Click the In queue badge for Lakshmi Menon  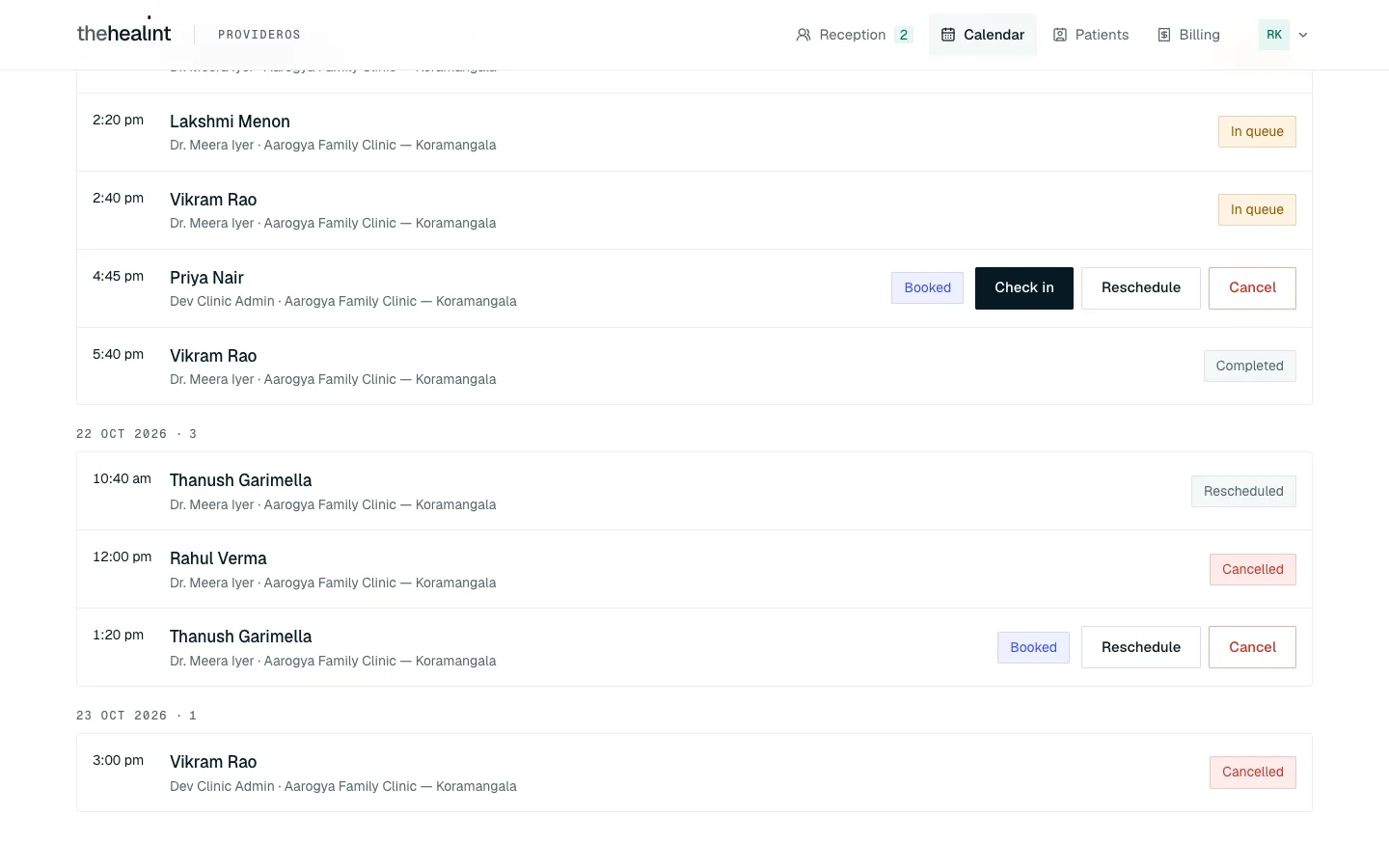[x=1257, y=132]
